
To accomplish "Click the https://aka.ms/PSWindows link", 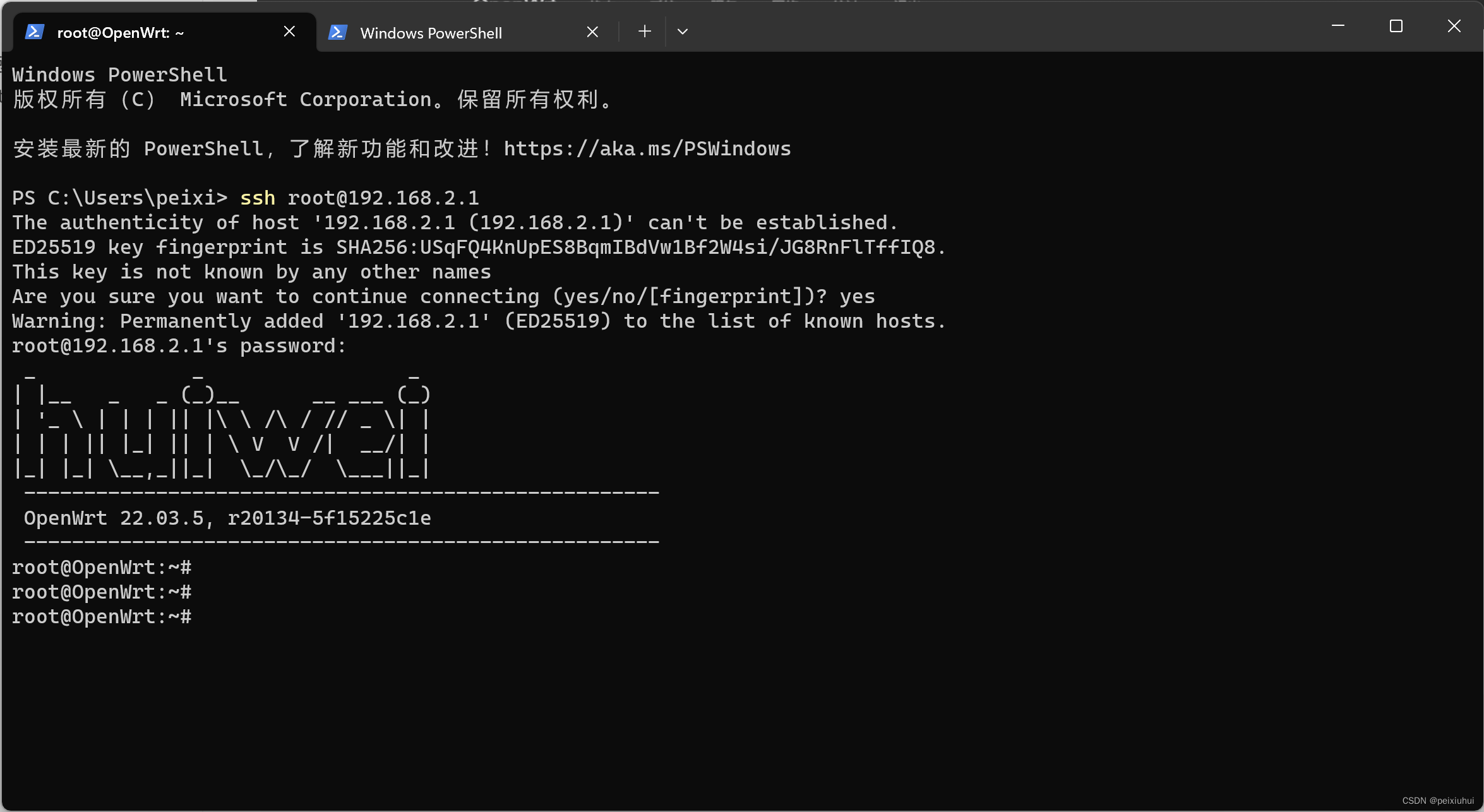I will pos(647,148).
